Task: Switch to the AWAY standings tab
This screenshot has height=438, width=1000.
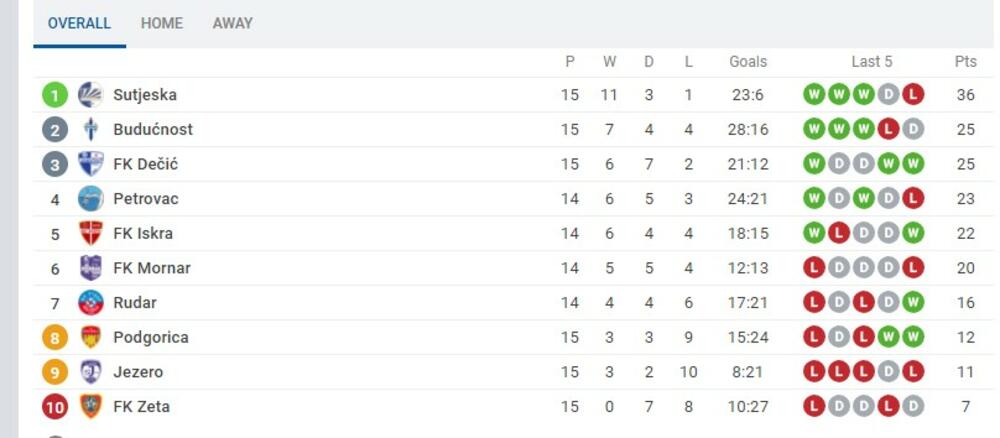Action: click(x=232, y=23)
